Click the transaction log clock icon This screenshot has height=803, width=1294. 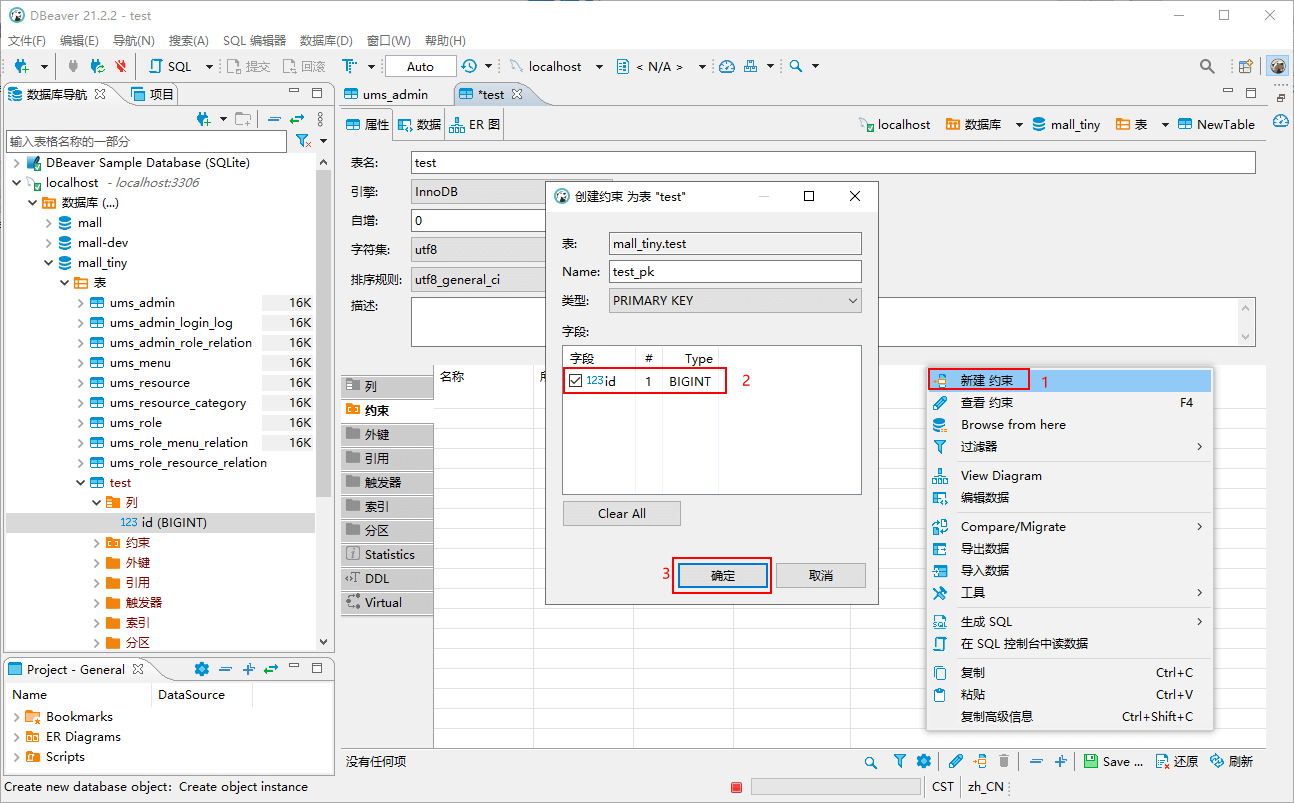(468, 66)
